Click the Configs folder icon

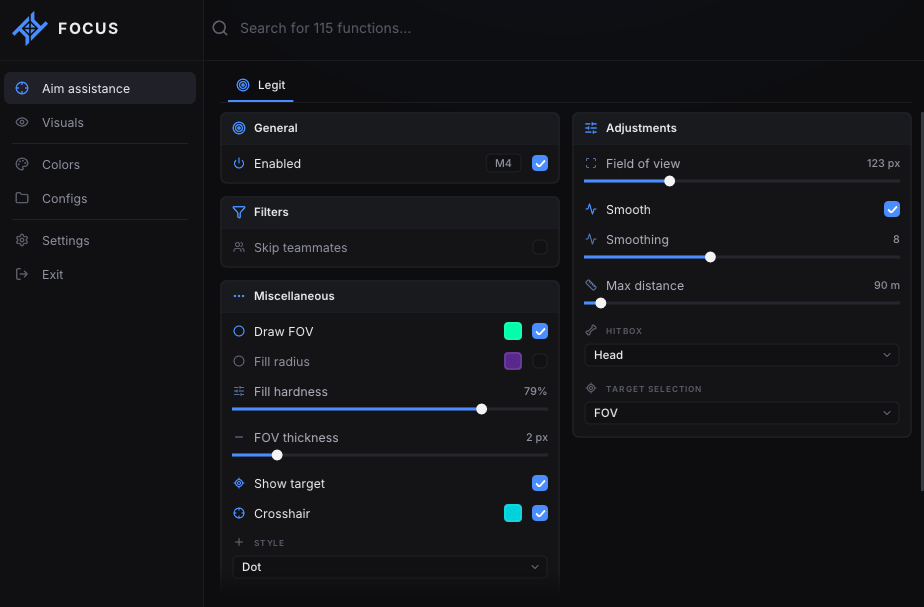coord(22,198)
